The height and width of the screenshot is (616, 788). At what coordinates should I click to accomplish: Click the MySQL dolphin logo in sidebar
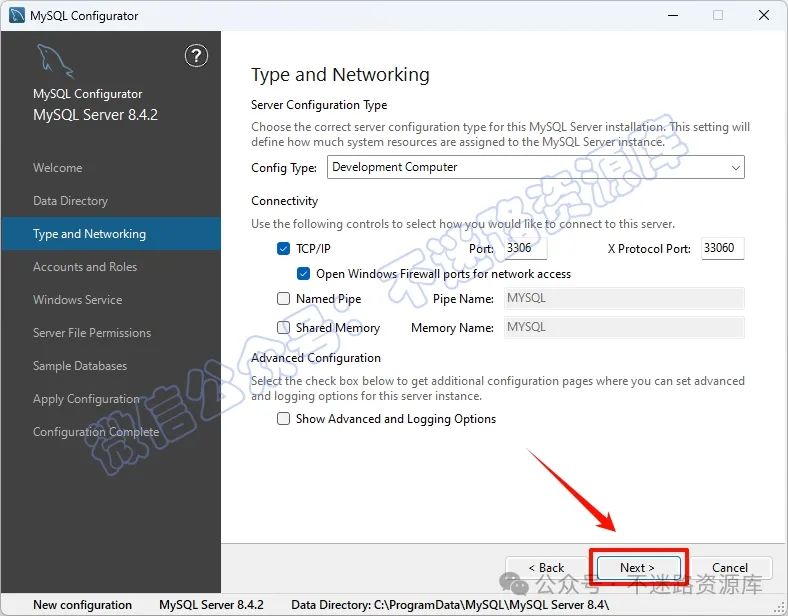coord(55,61)
